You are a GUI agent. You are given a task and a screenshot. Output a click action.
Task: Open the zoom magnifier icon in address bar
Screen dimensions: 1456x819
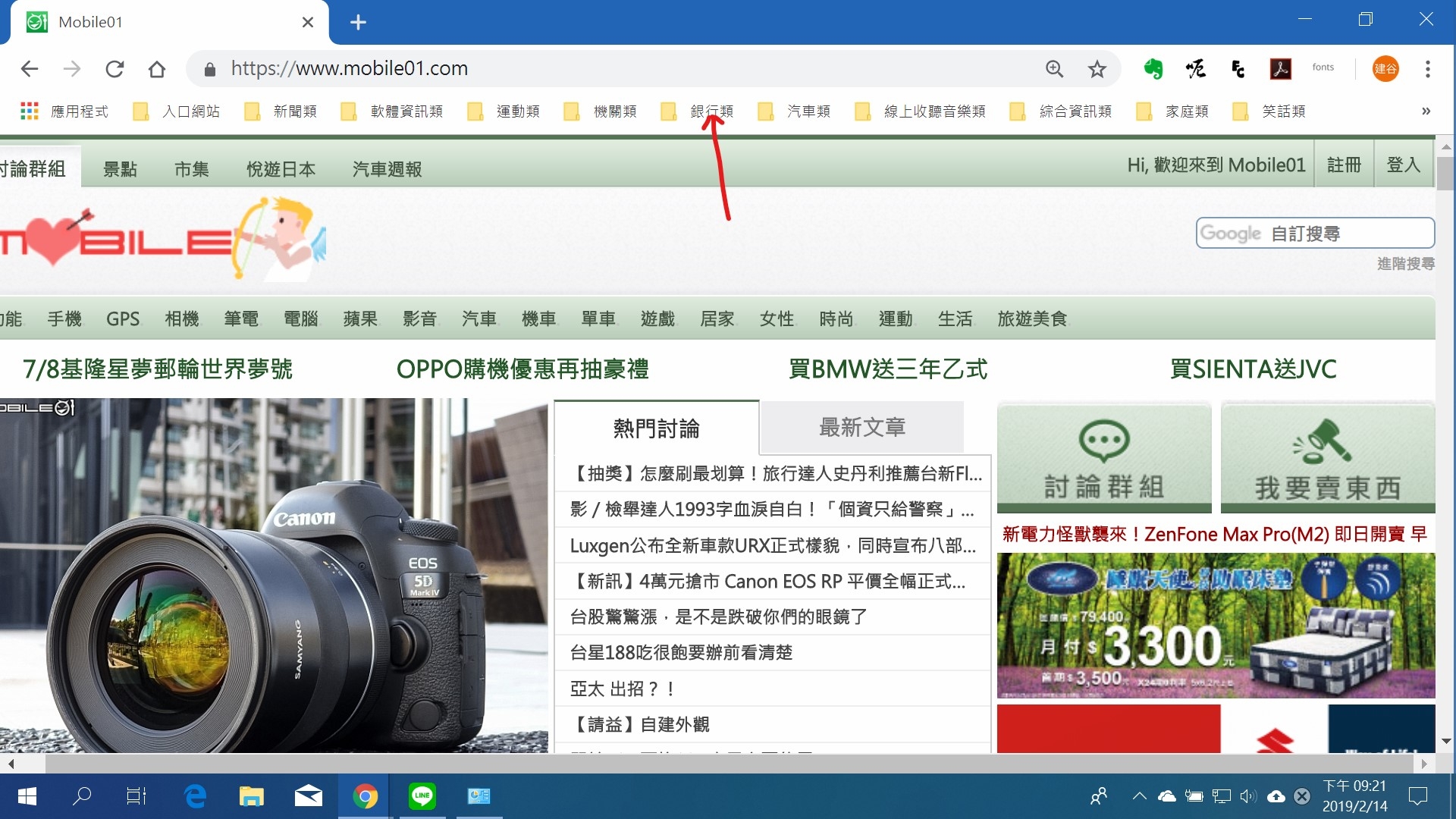click(1055, 69)
